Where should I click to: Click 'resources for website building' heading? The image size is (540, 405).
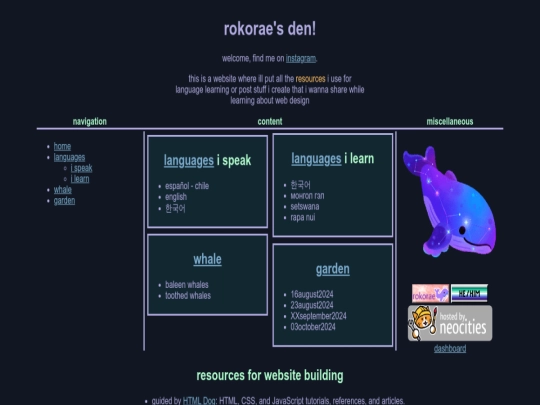click(x=270, y=375)
